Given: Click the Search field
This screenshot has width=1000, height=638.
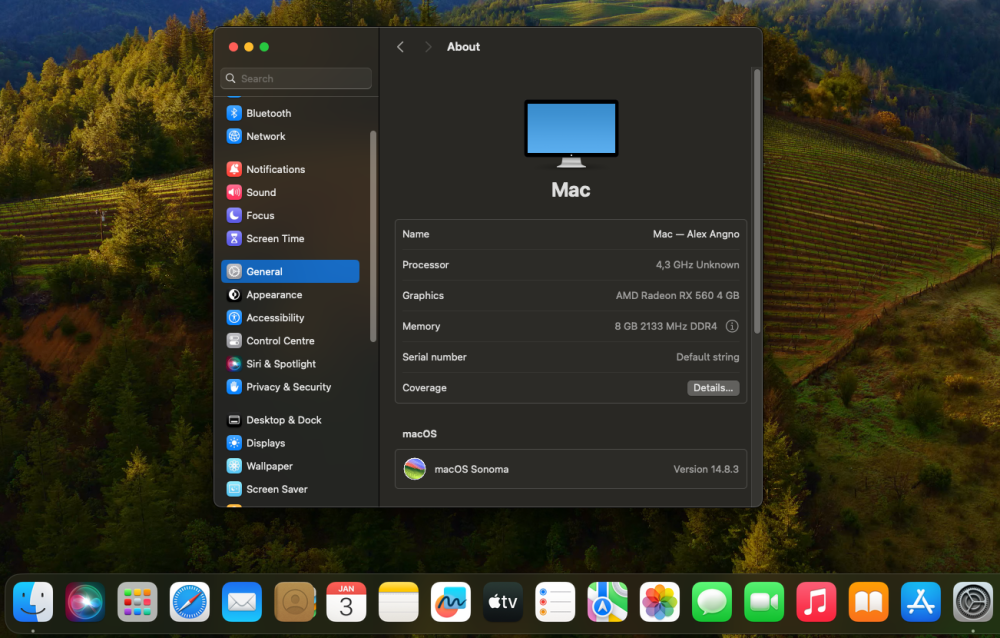Looking at the screenshot, I should [x=296, y=78].
